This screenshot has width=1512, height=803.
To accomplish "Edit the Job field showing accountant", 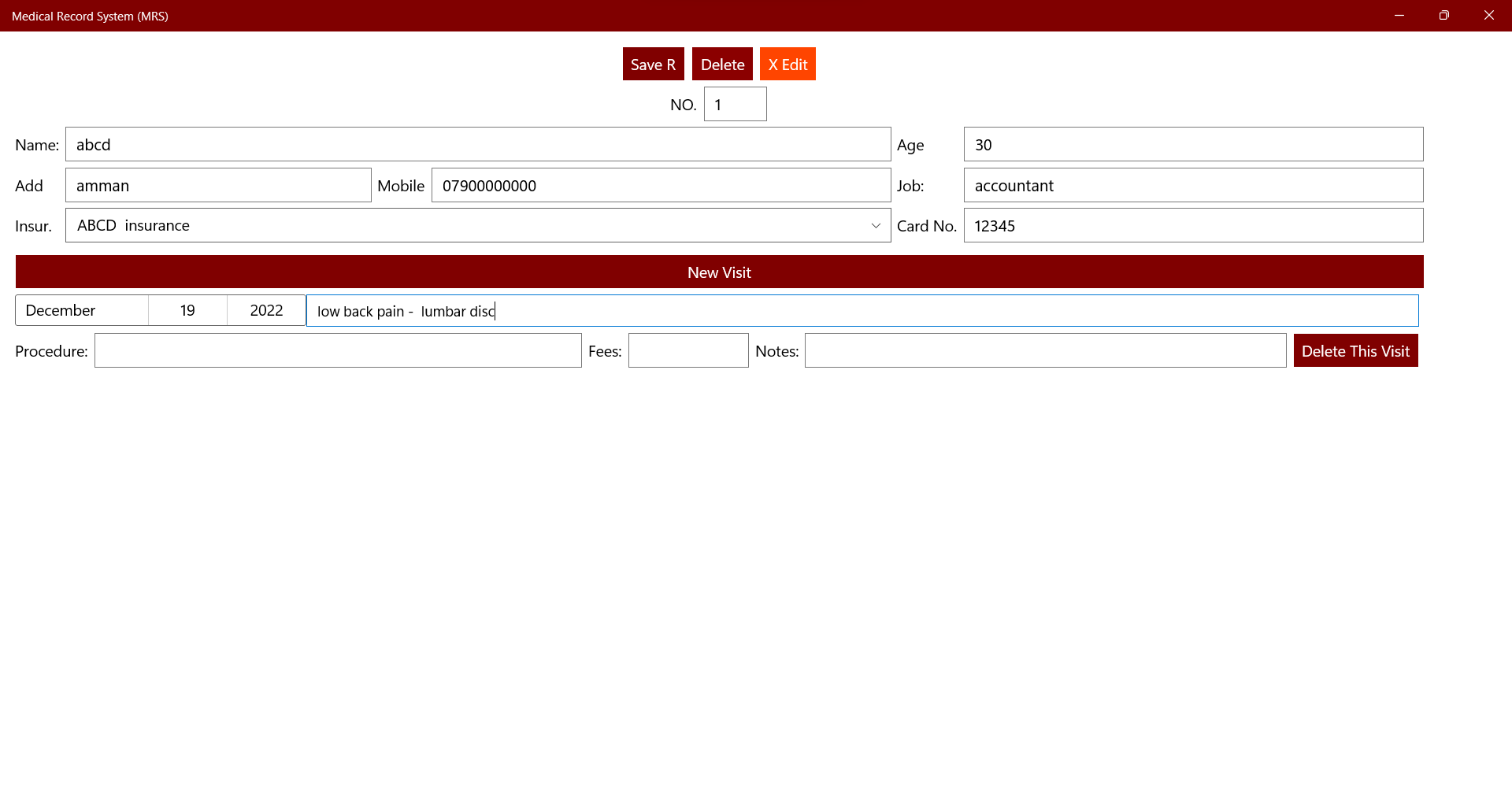I will point(1193,185).
